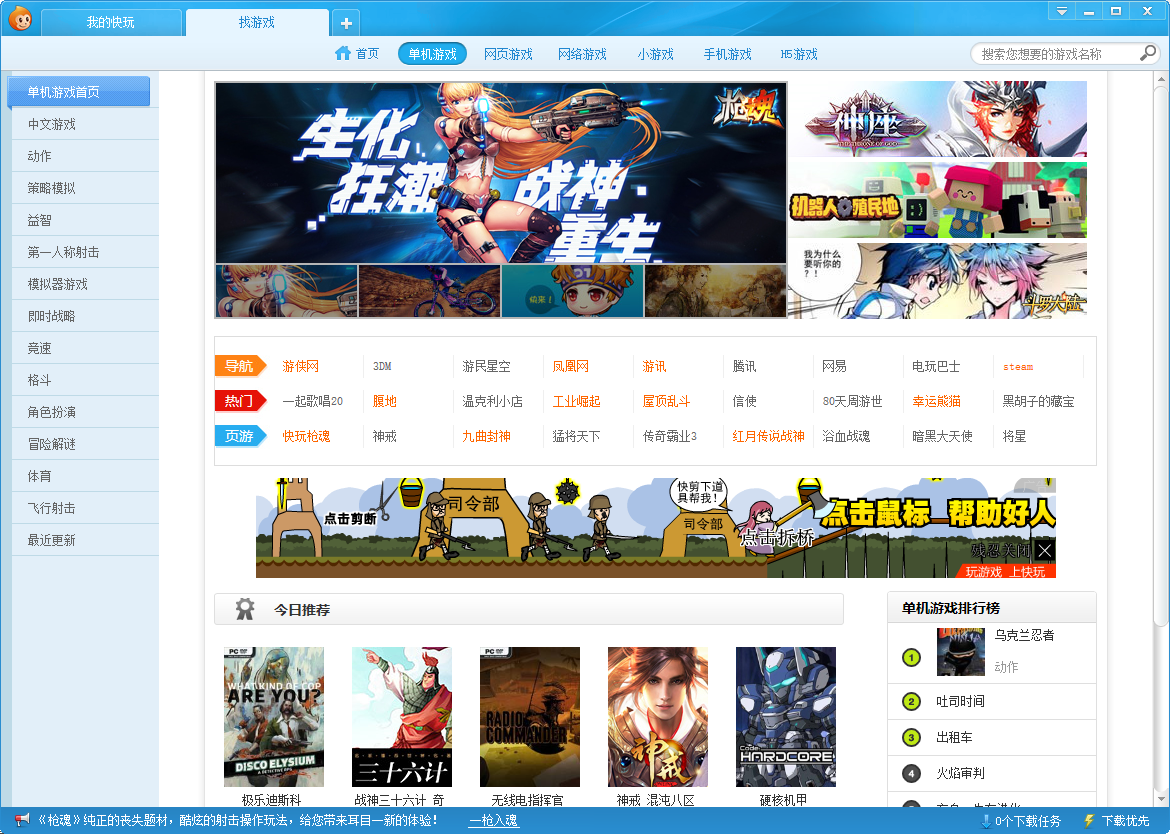The width and height of the screenshot is (1170, 834).
Task: Open the H5游戏 navigation tab
Action: coord(799,54)
